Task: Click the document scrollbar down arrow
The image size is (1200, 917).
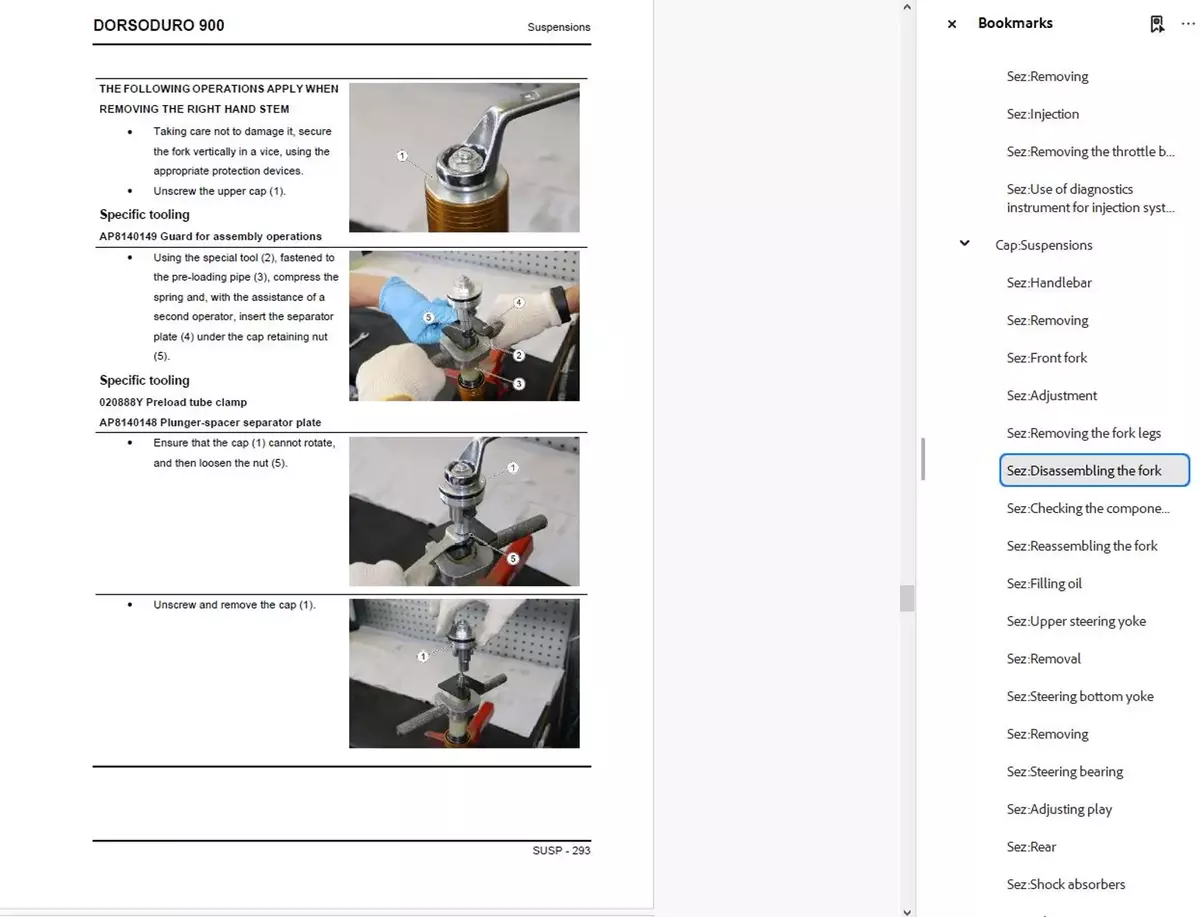Action: coord(907,910)
